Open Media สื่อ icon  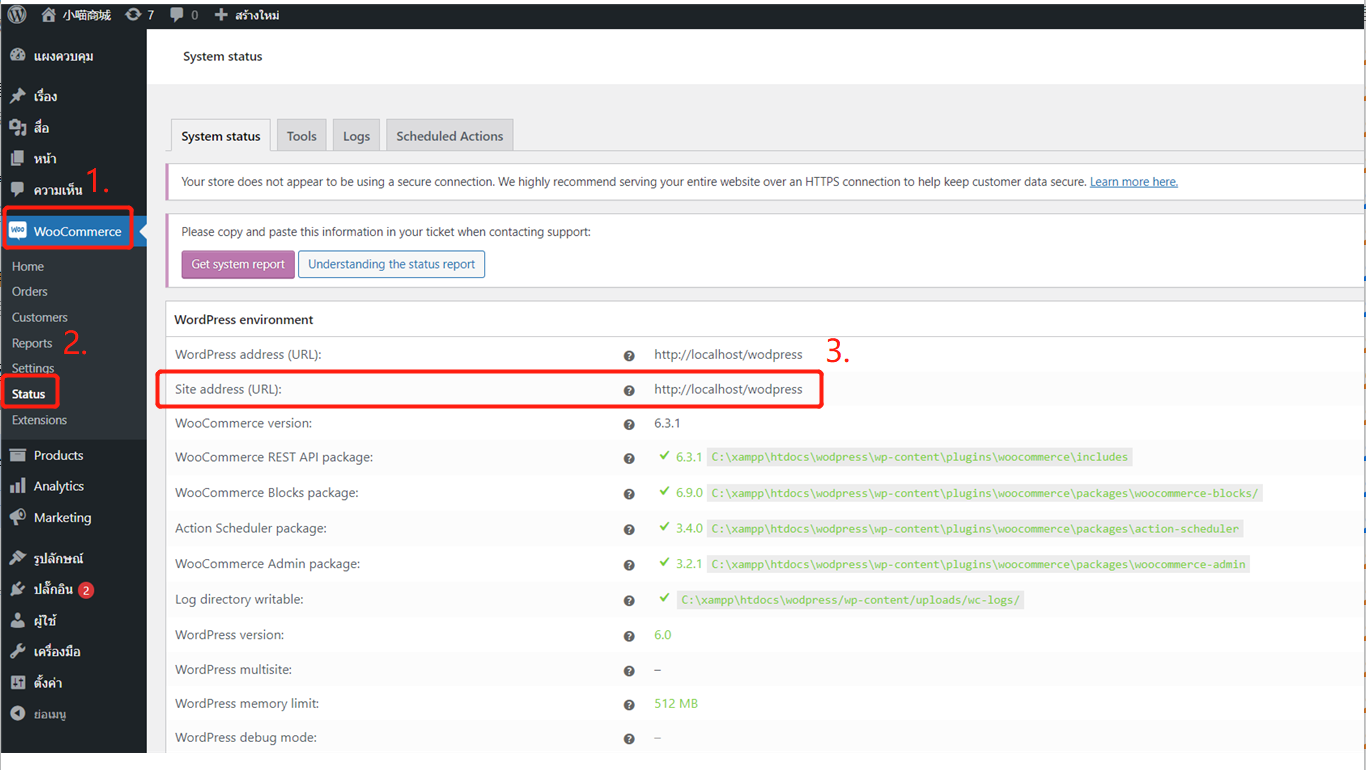tap(17, 127)
